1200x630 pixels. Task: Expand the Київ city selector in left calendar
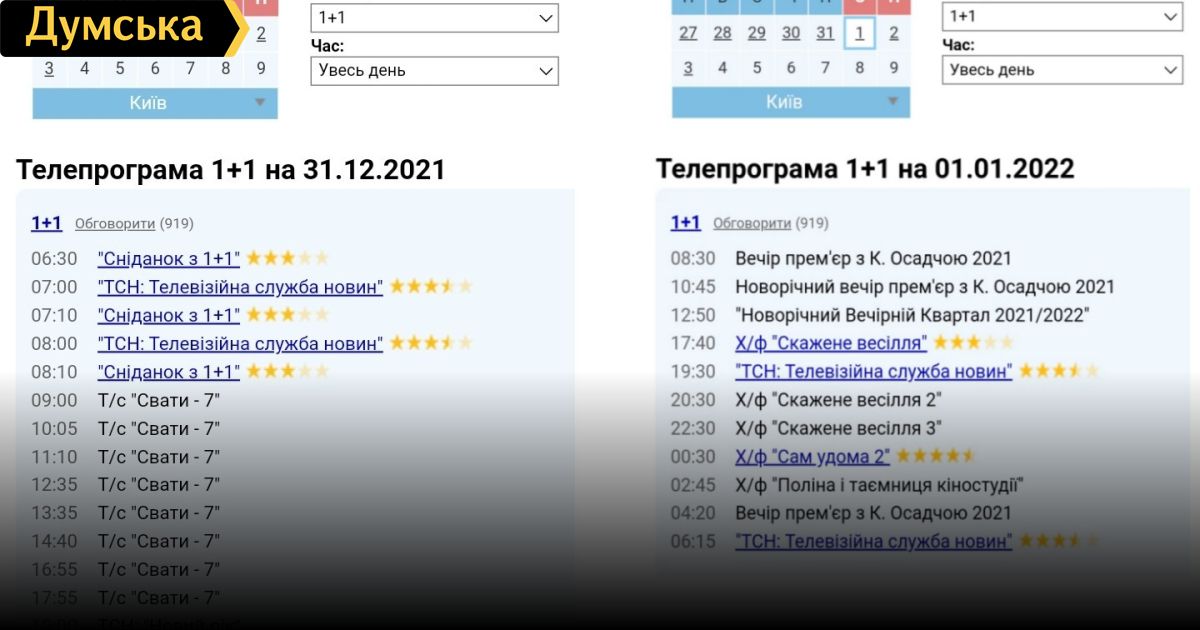[x=155, y=103]
